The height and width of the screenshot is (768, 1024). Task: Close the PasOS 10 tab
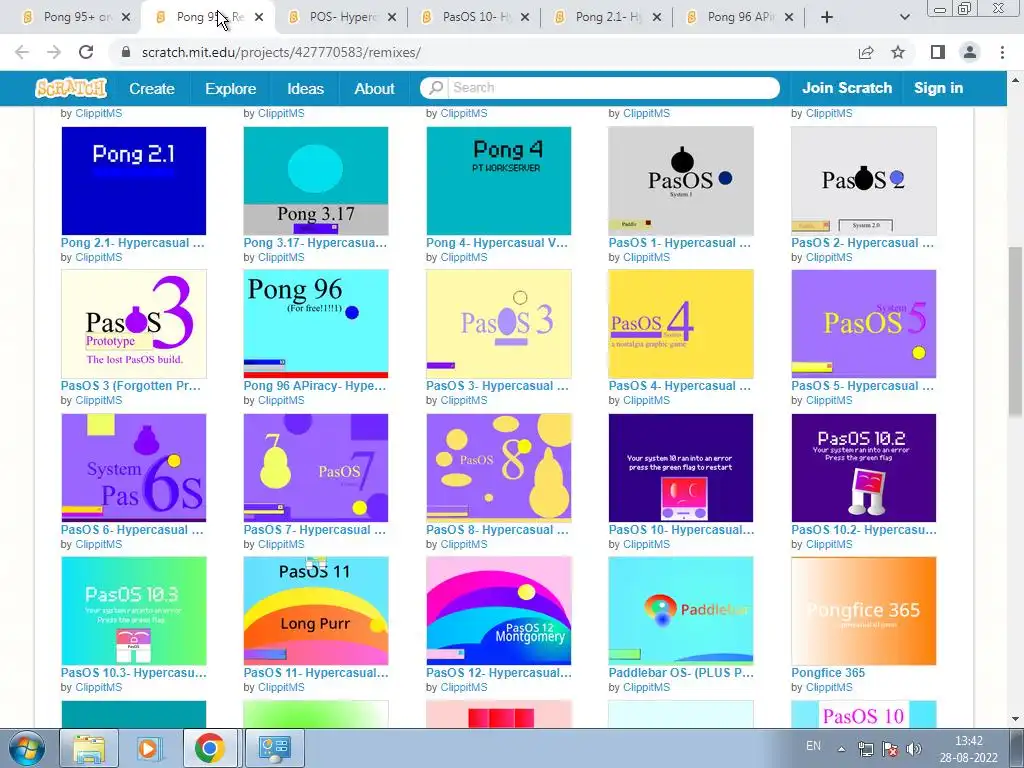pyautogui.click(x=524, y=18)
